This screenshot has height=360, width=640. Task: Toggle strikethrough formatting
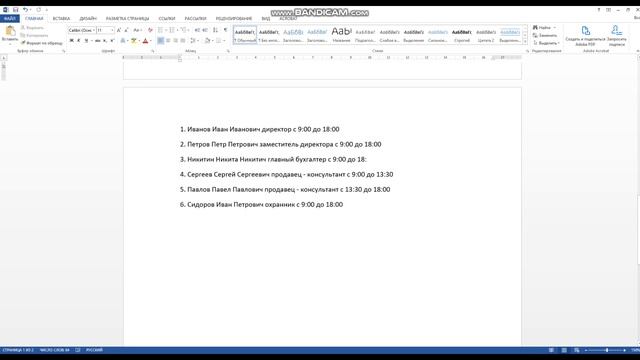[98, 41]
